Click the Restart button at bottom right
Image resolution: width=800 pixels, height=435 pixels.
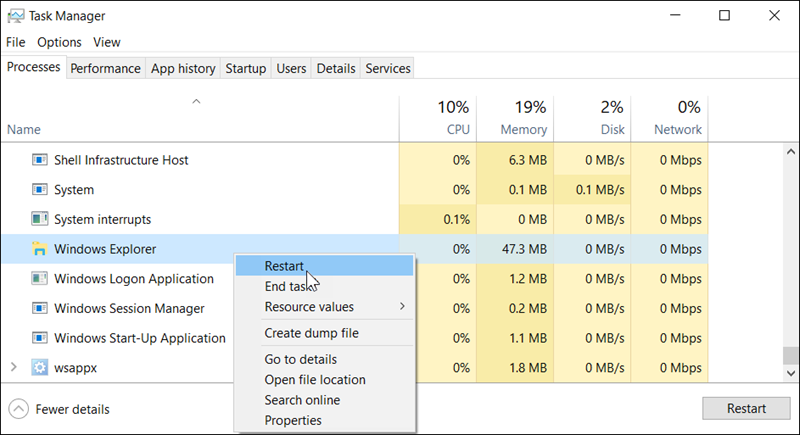pyautogui.click(x=746, y=408)
